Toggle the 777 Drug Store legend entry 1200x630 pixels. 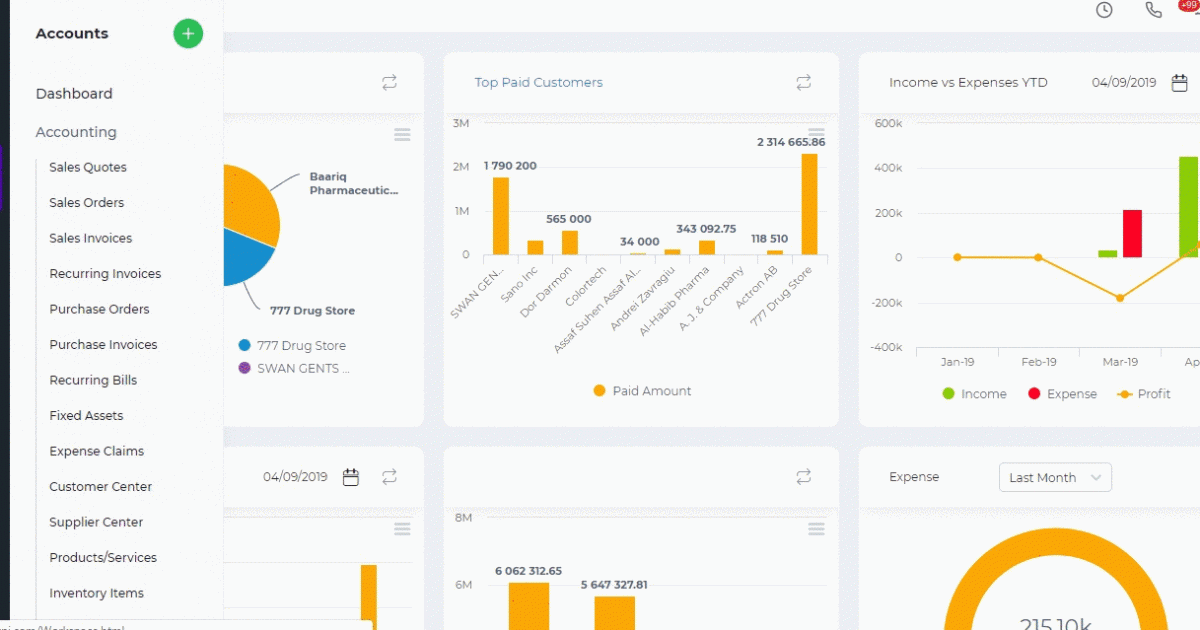point(292,346)
